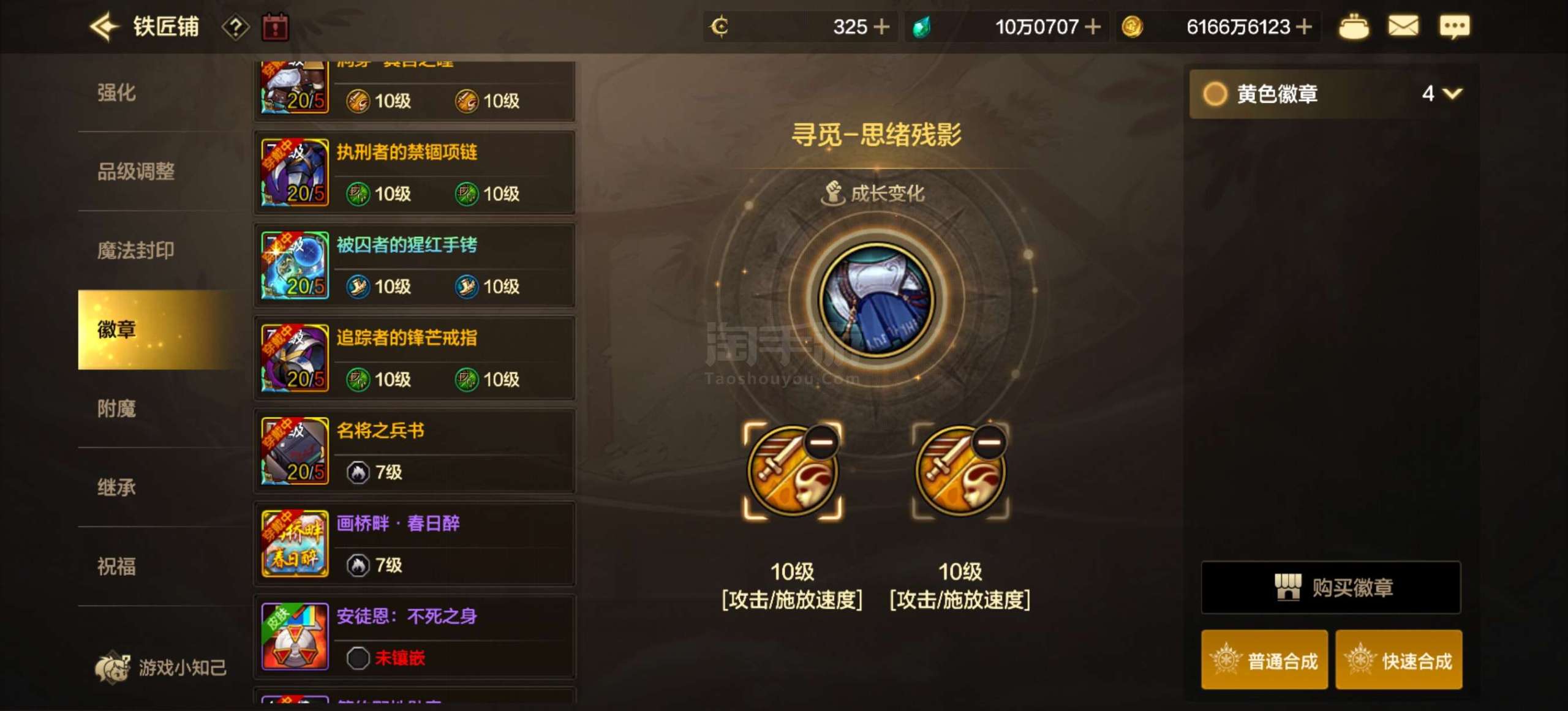Open the red calendar event icon
Viewport: 1568px width, 711px height.
pos(275,27)
